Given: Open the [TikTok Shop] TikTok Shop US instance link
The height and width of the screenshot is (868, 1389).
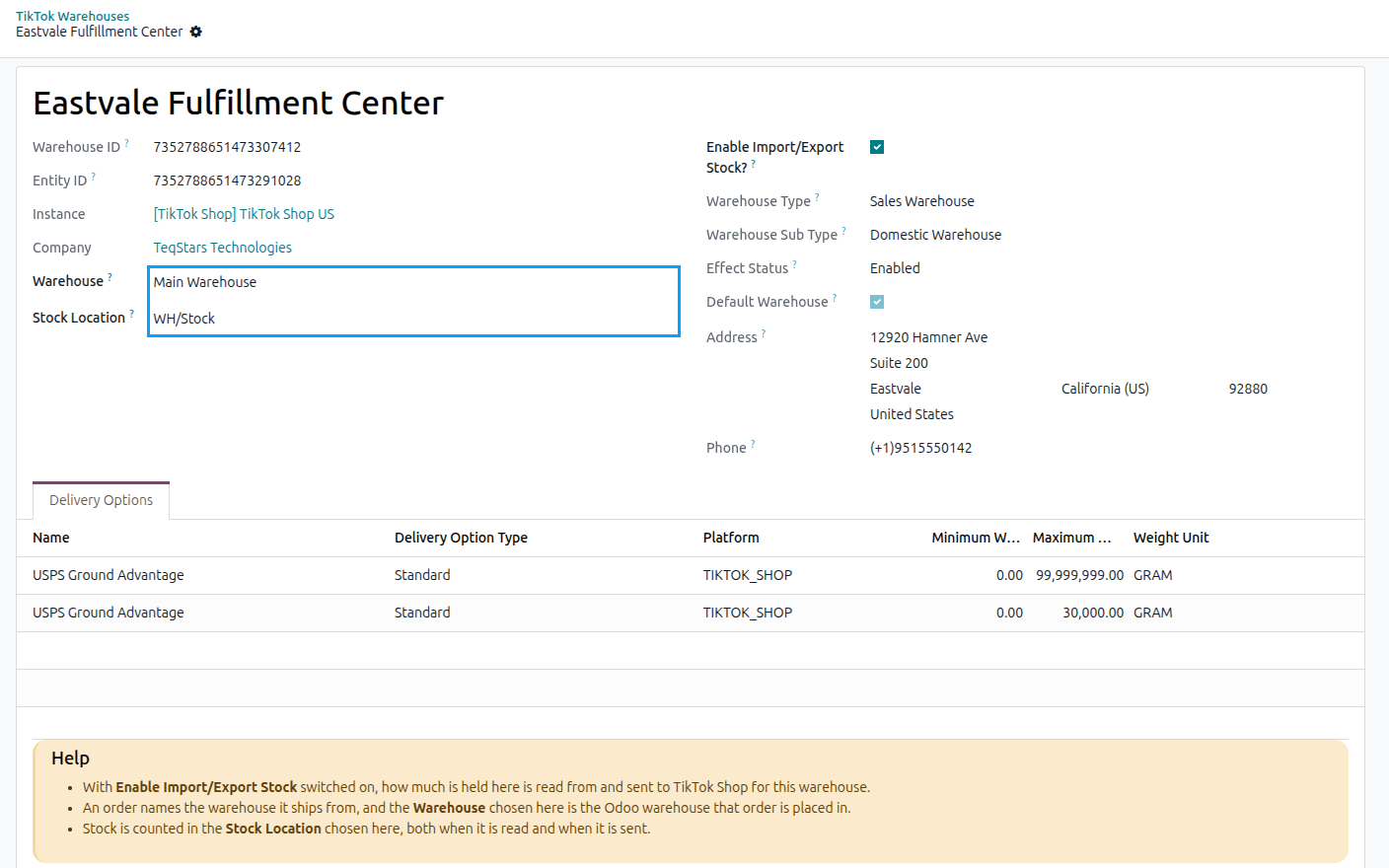Looking at the screenshot, I should tap(244, 214).
